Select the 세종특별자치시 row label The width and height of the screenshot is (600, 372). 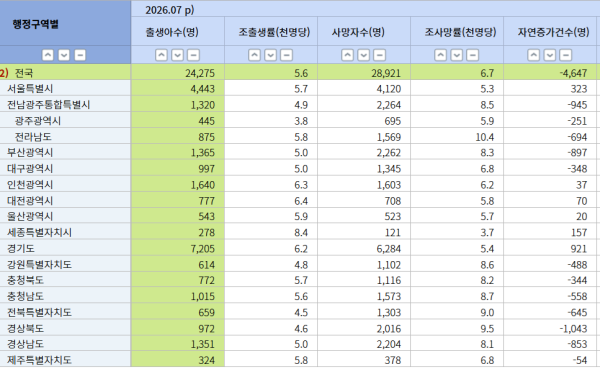pos(39,233)
